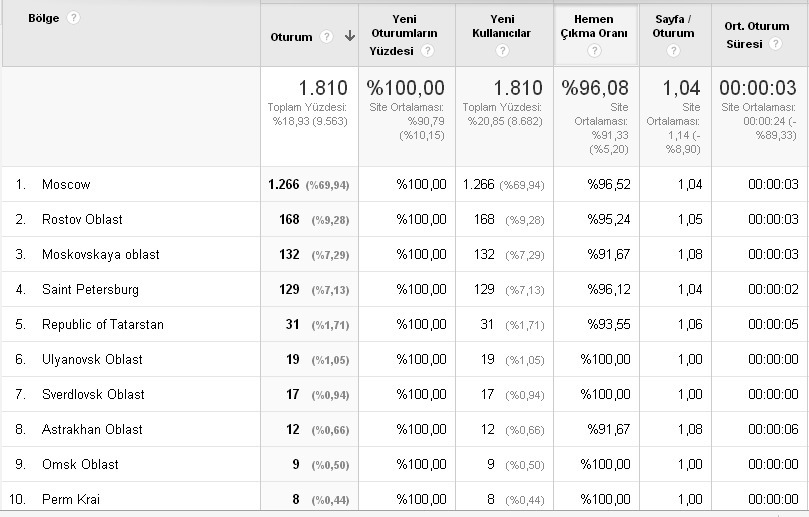Click the Perm Krai region entry
Viewport: 809px width, 517px height.
(x=71, y=499)
